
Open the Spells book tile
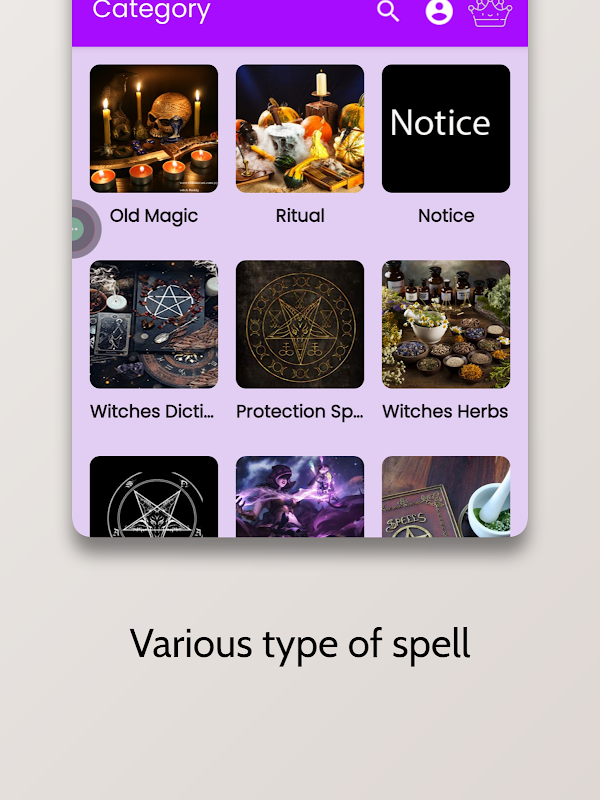pos(446,496)
